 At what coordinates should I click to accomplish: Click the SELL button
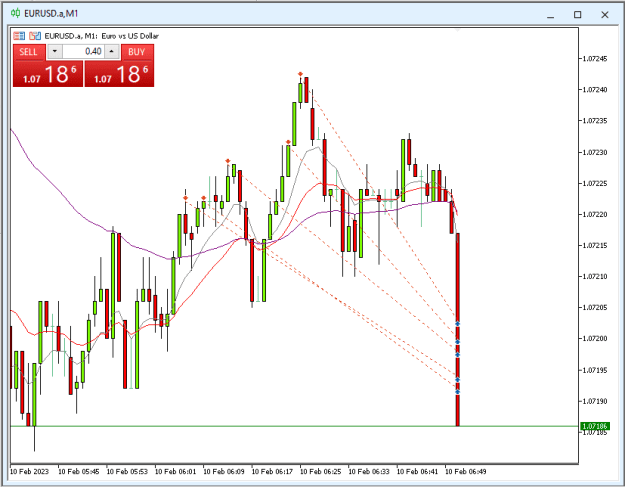28,52
